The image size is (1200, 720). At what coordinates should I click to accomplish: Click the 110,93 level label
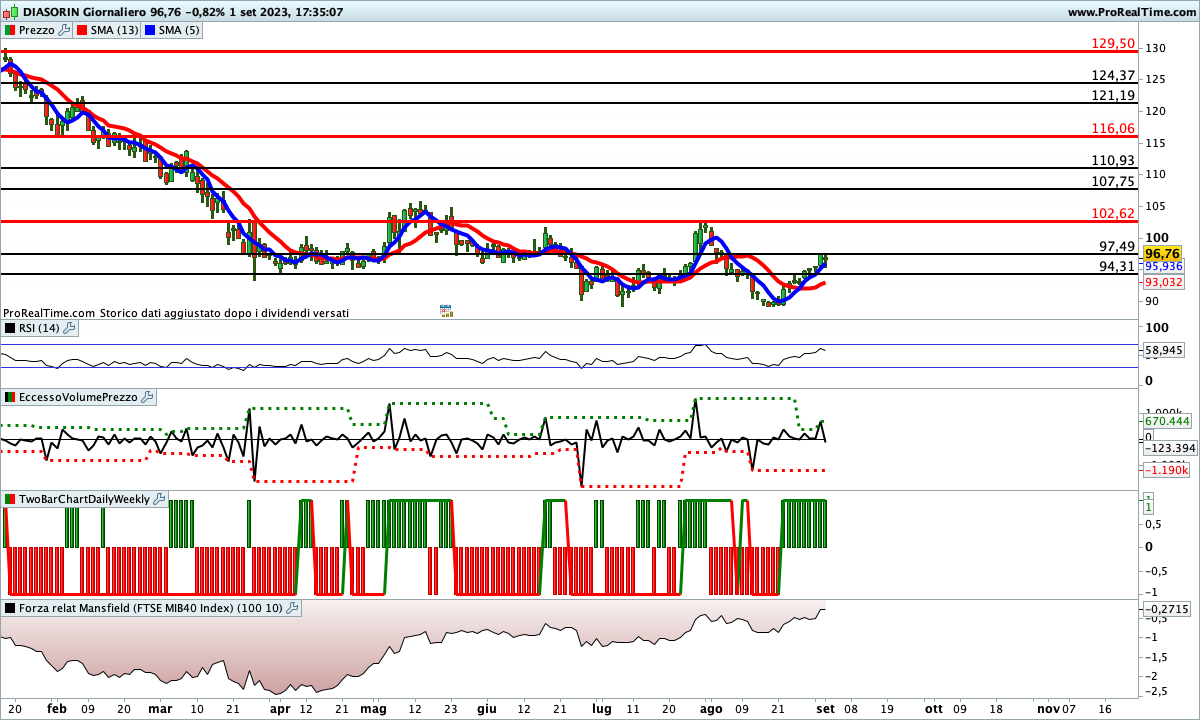(x=1113, y=160)
